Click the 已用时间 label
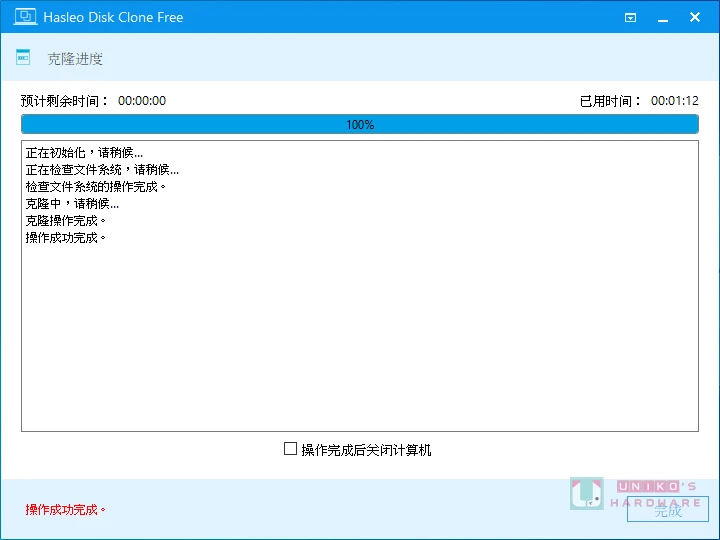The width and height of the screenshot is (720, 540). pos(610,101)
